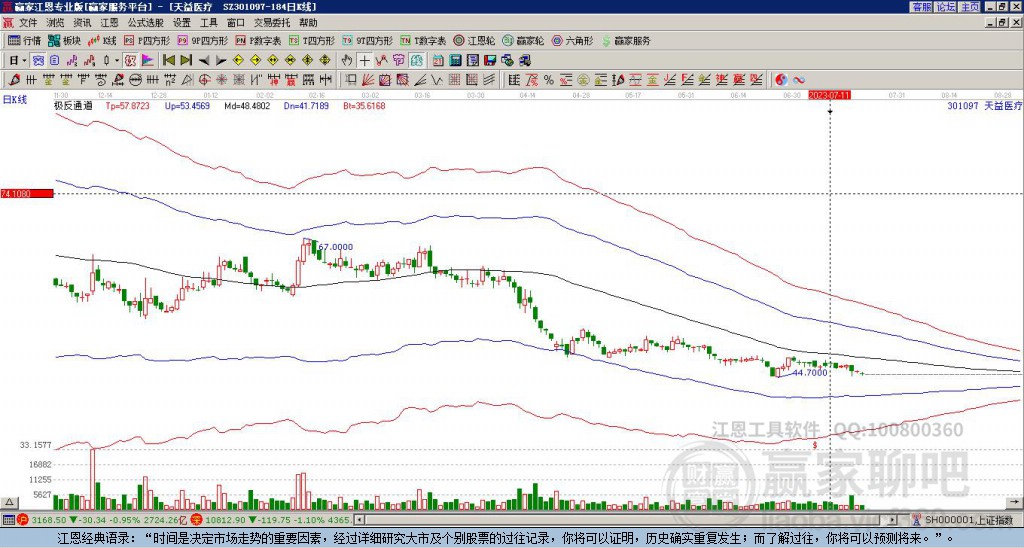Open the 9T四方形 tool
Screen dimensions: 1024x548
click(x=368, y=40)
